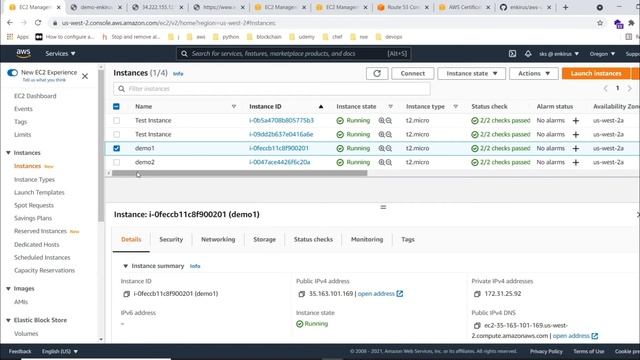Copy the Public IPv4 address

coord(302,294)
